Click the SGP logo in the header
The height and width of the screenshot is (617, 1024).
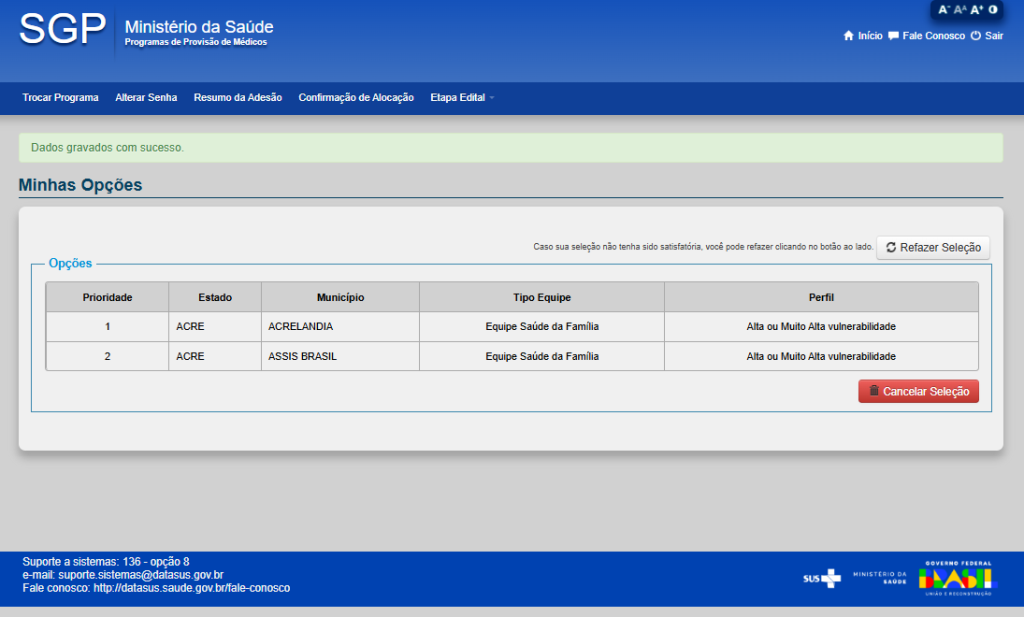coord(62,30)
